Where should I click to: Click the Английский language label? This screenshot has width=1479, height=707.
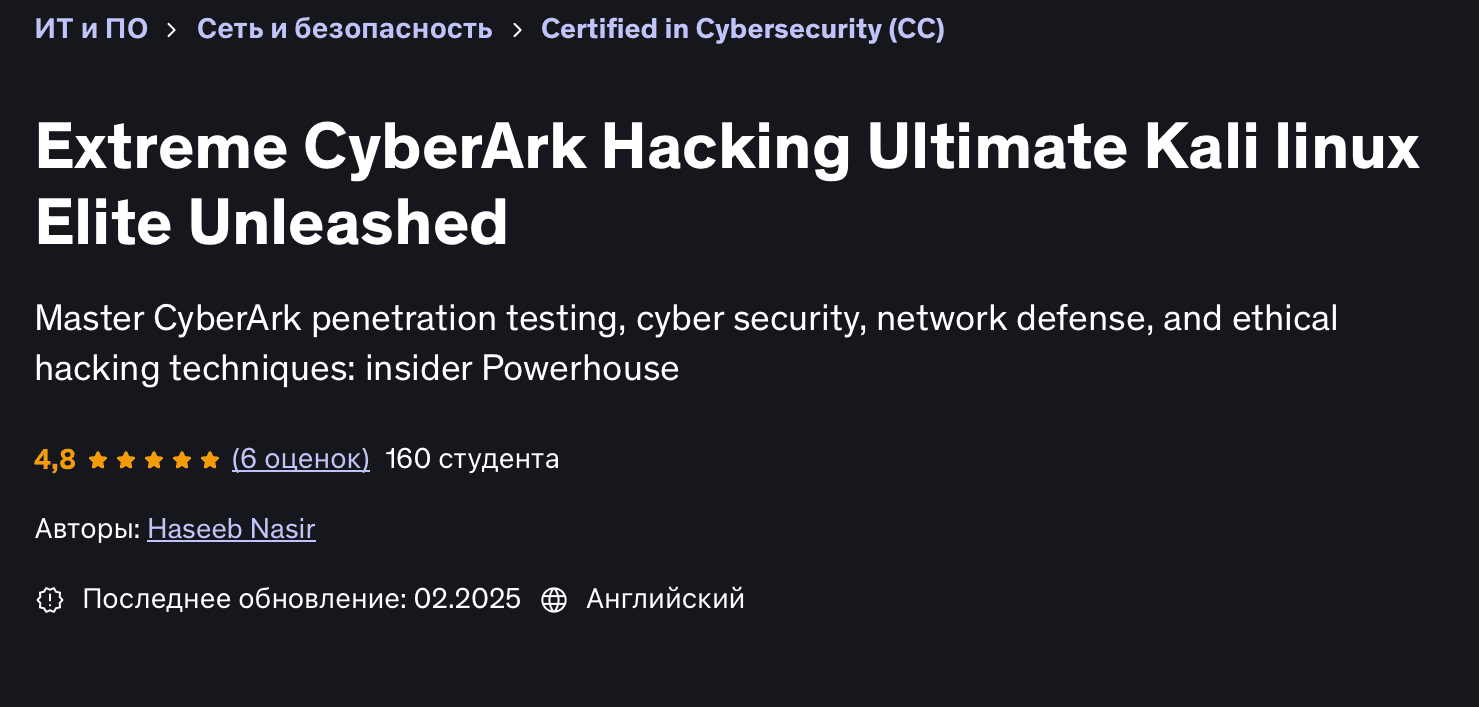[664, 598]
